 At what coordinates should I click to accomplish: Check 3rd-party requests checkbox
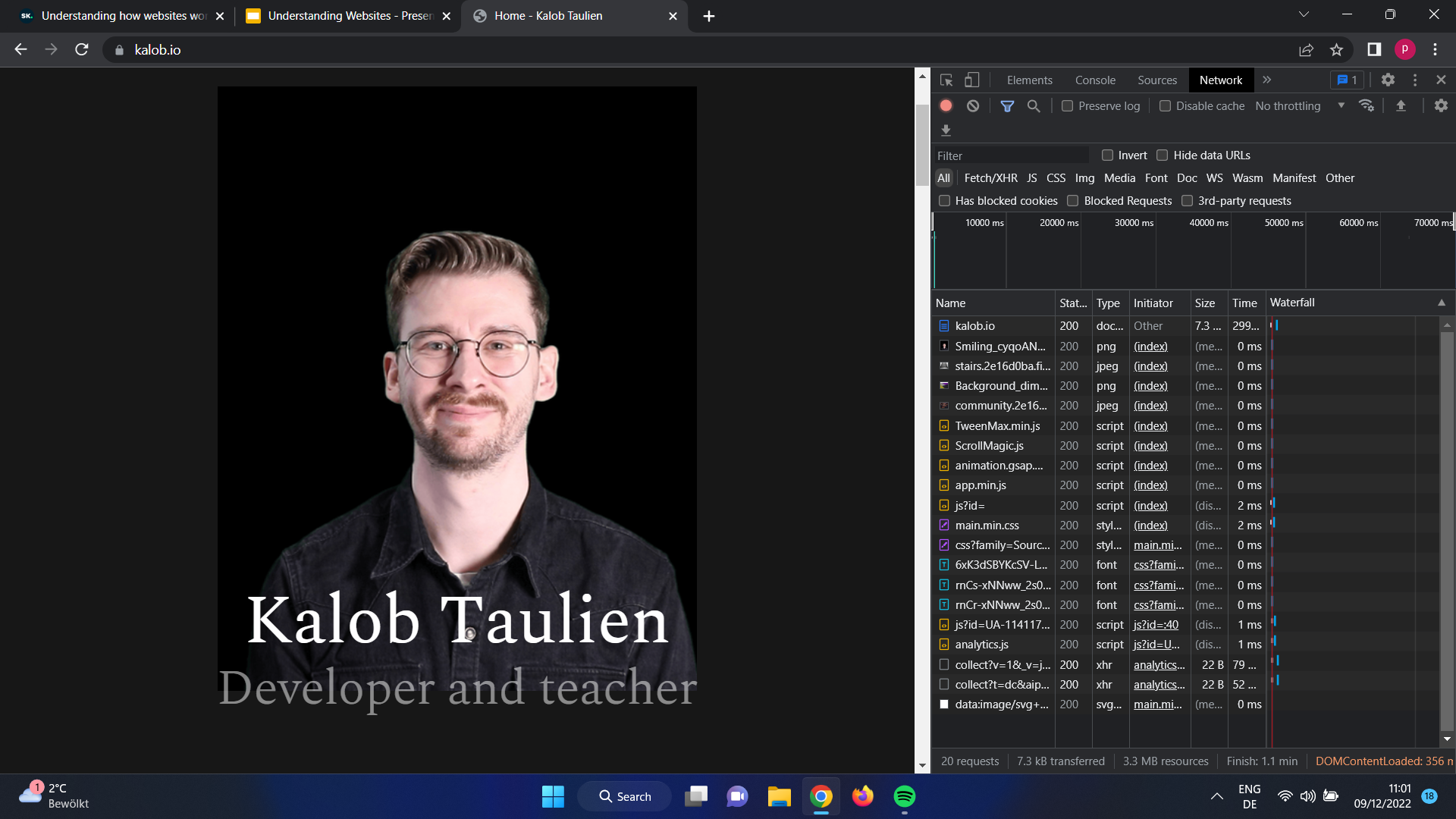click(x=1187, y=201)
